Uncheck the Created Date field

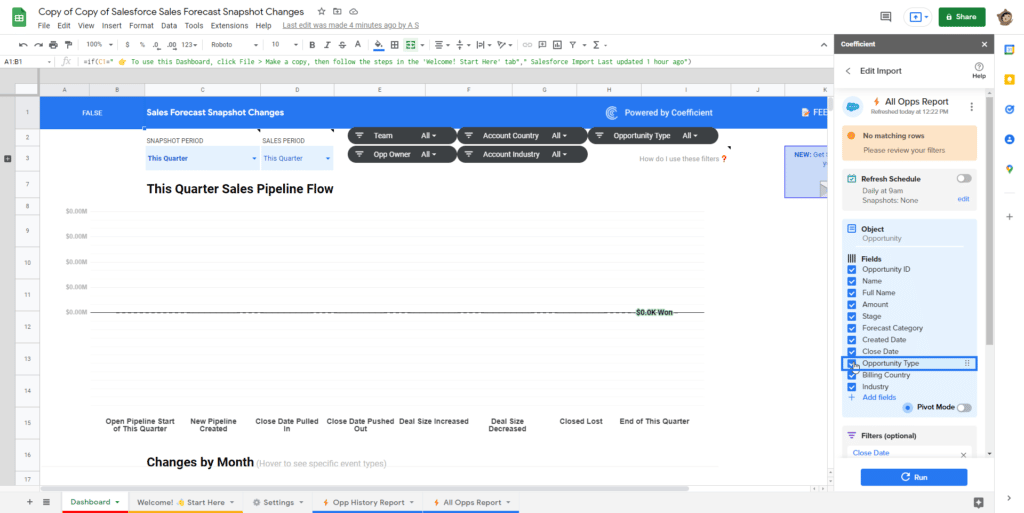(x=852, y=340)
